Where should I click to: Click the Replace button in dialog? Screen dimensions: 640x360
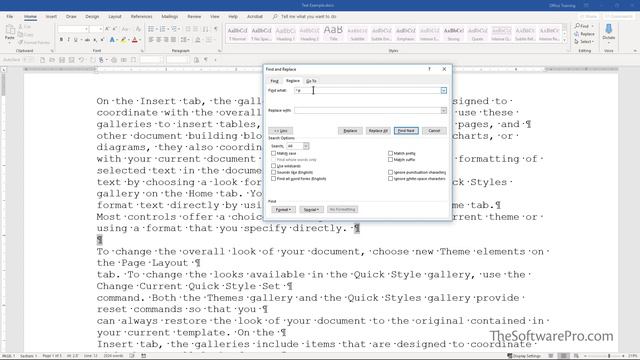[x=350, y=131]
